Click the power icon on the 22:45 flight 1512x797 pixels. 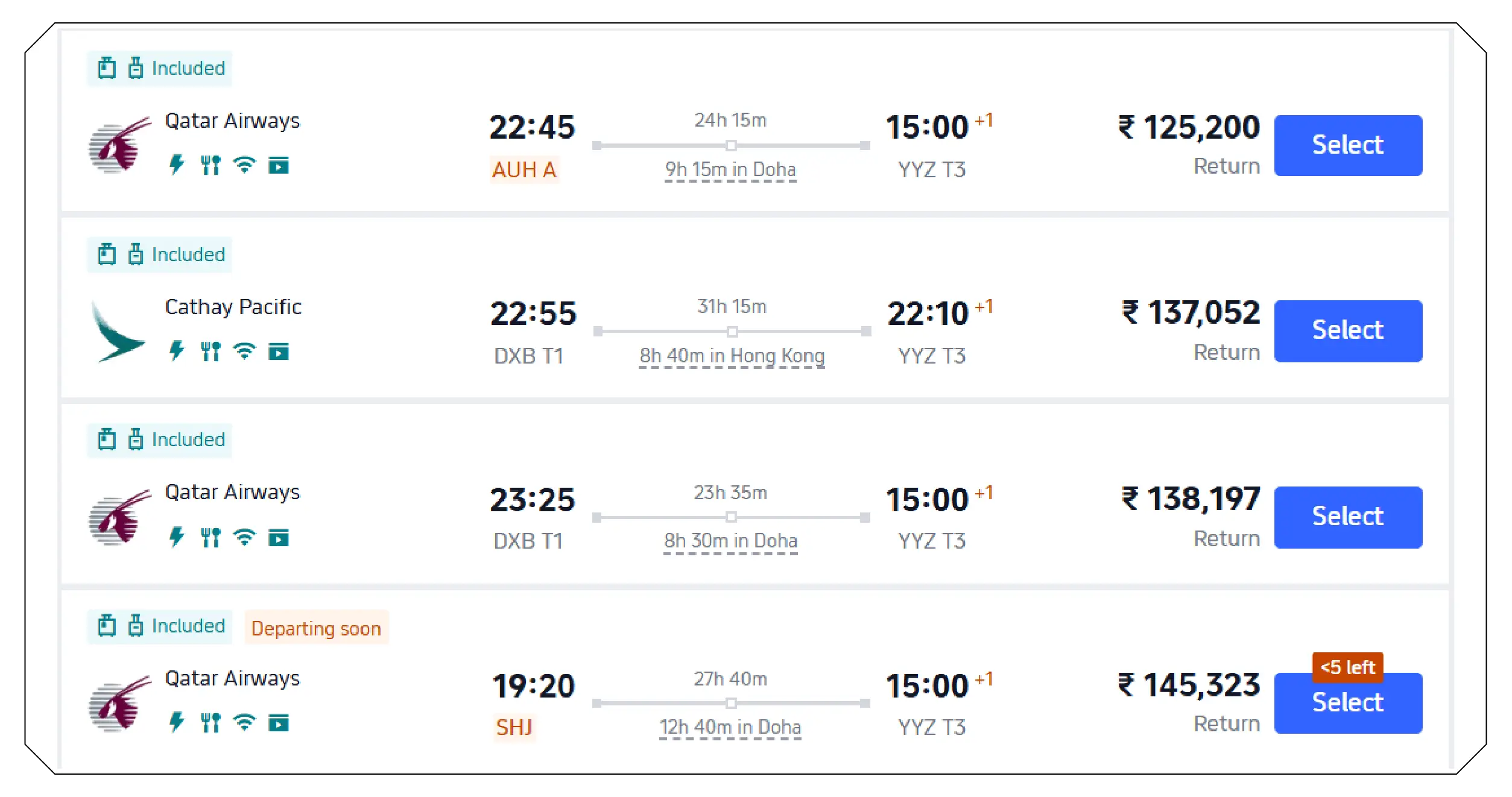tap(176, 164)
